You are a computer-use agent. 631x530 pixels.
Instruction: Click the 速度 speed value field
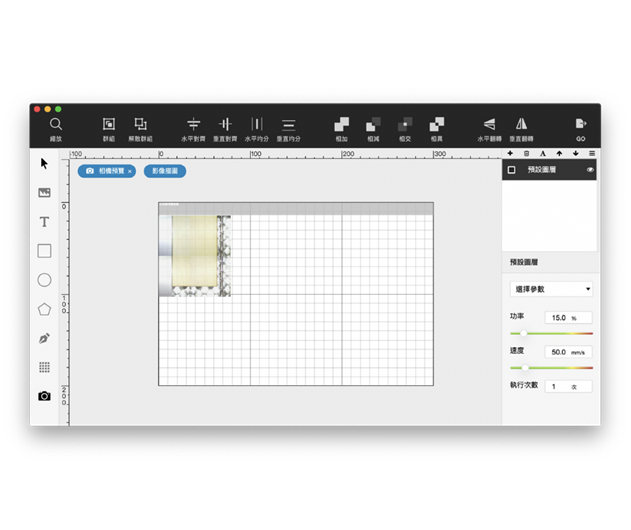[x=567, y=352]
